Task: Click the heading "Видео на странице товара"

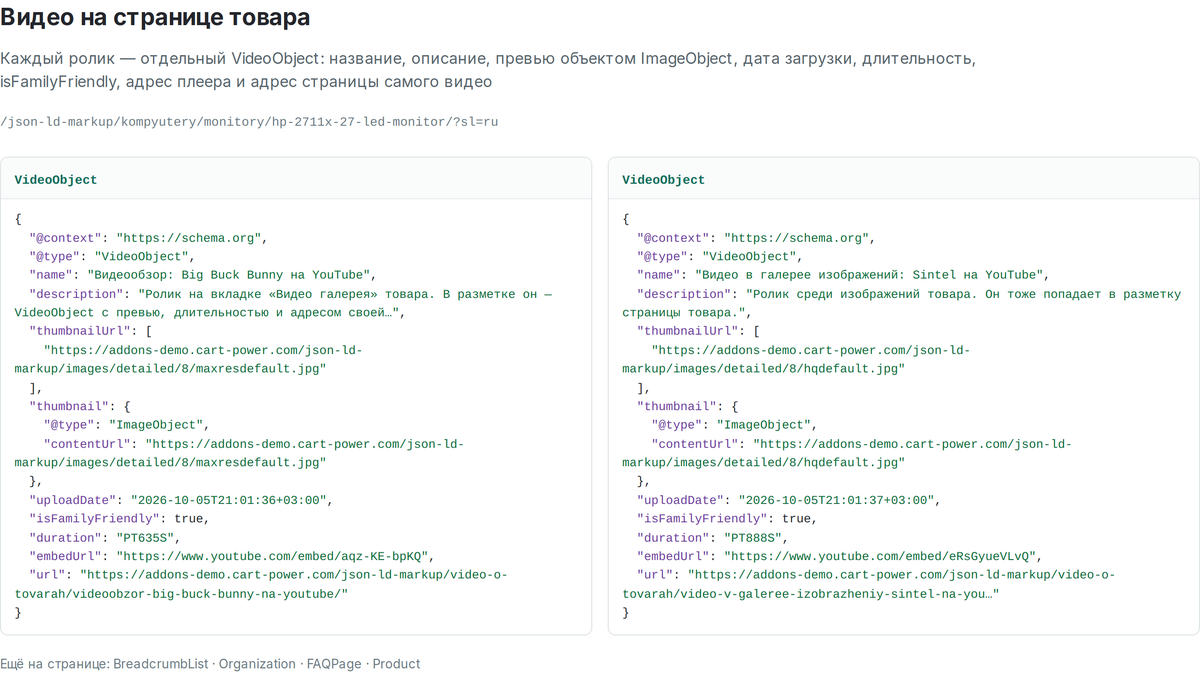Action: pyautogui.click(x=155, y=18)
